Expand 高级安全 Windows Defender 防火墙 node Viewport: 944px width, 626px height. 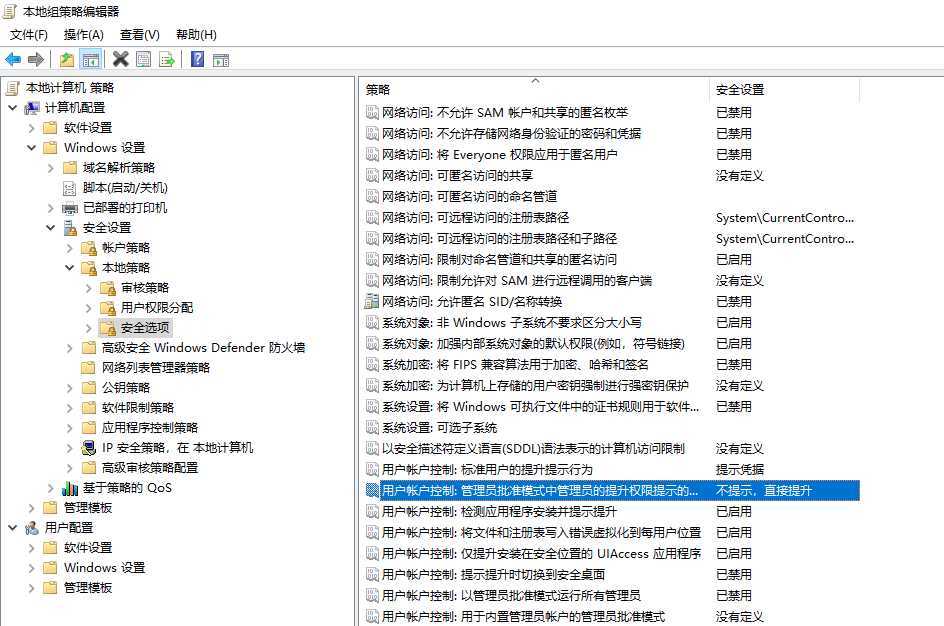pos(70,348)
